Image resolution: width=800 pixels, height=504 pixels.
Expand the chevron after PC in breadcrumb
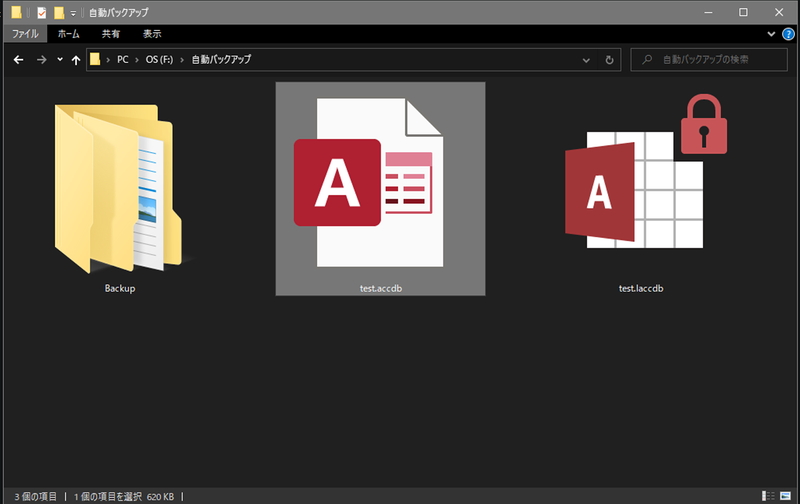(x=137, y=60)
